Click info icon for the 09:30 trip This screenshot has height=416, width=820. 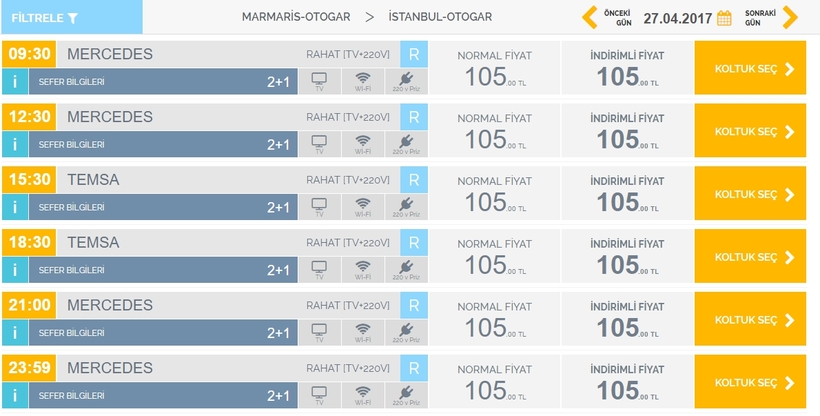coord(15,82)
